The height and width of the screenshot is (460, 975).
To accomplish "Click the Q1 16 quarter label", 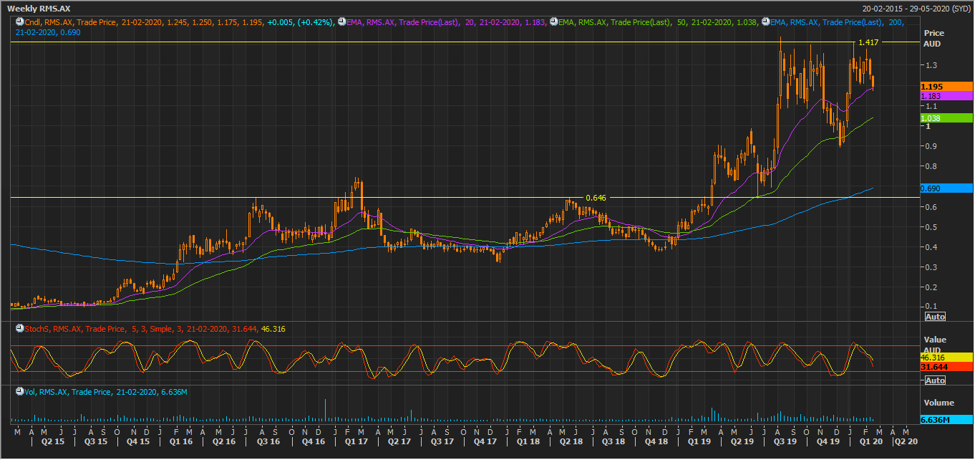I will click(x=181, y=441).
